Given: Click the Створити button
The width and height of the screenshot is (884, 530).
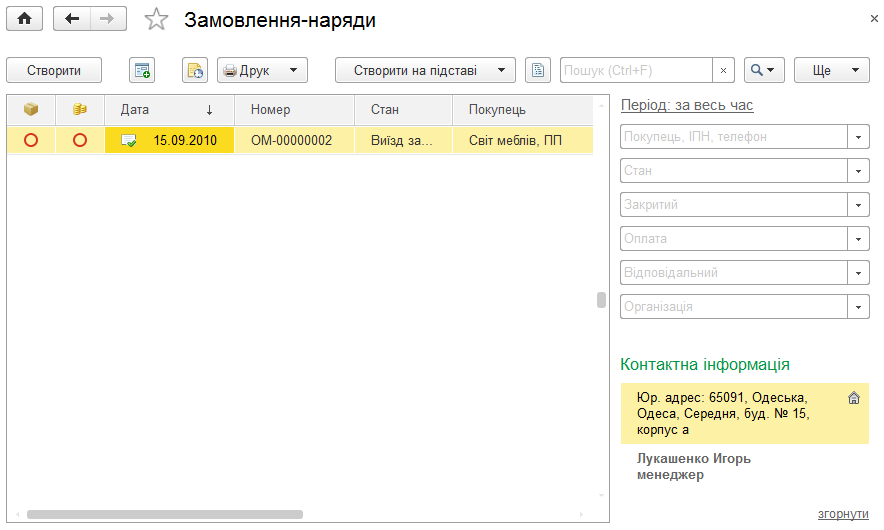Looking at the screenshot, I should (54, 70).
